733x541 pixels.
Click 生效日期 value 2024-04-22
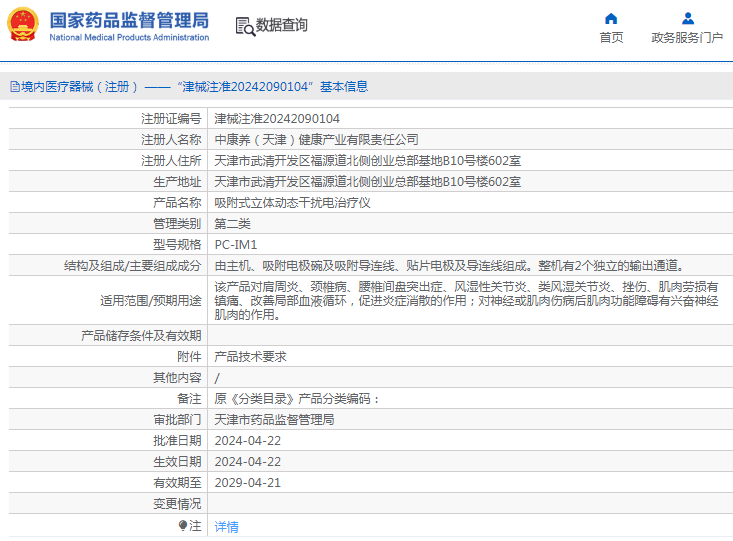(247, 462)
